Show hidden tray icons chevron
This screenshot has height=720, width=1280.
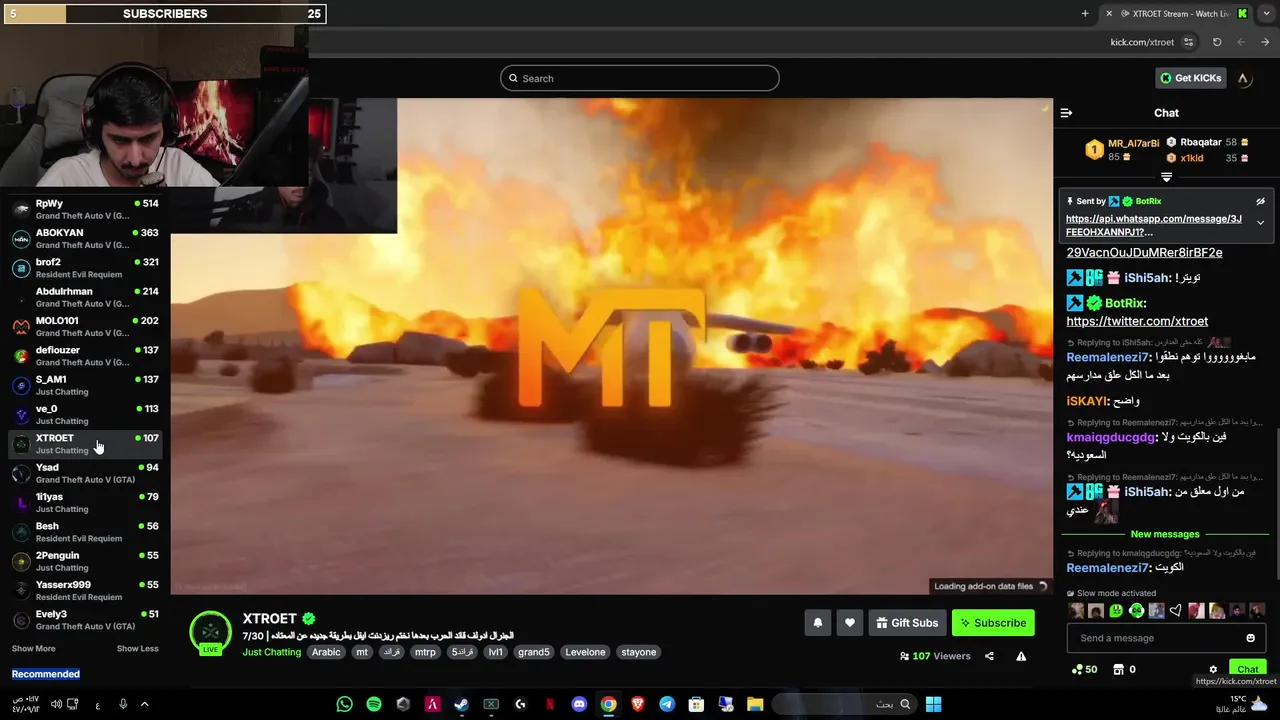pyautogui.click(x=144, y=704)
